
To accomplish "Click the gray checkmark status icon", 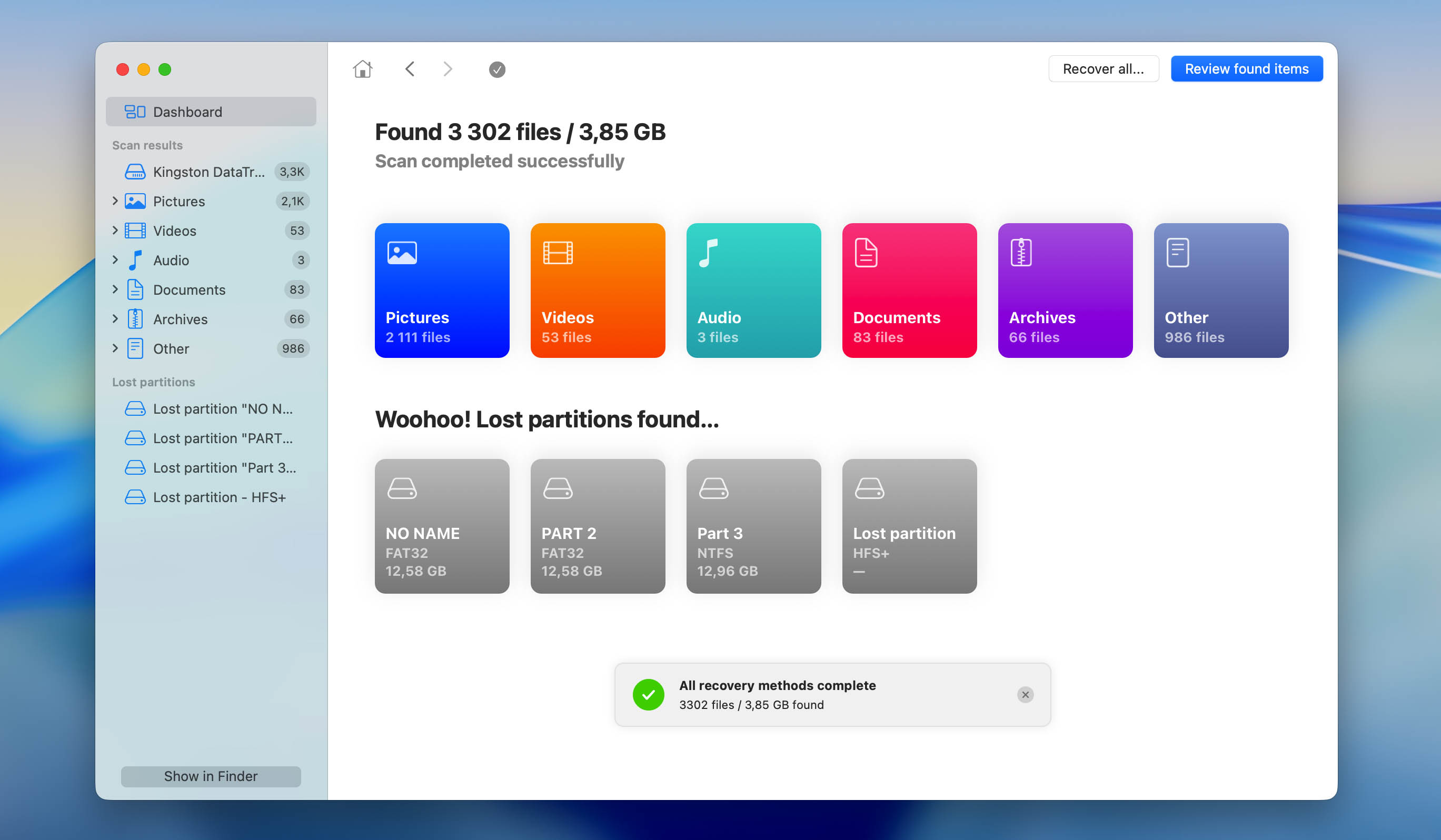I will (497, 69).
